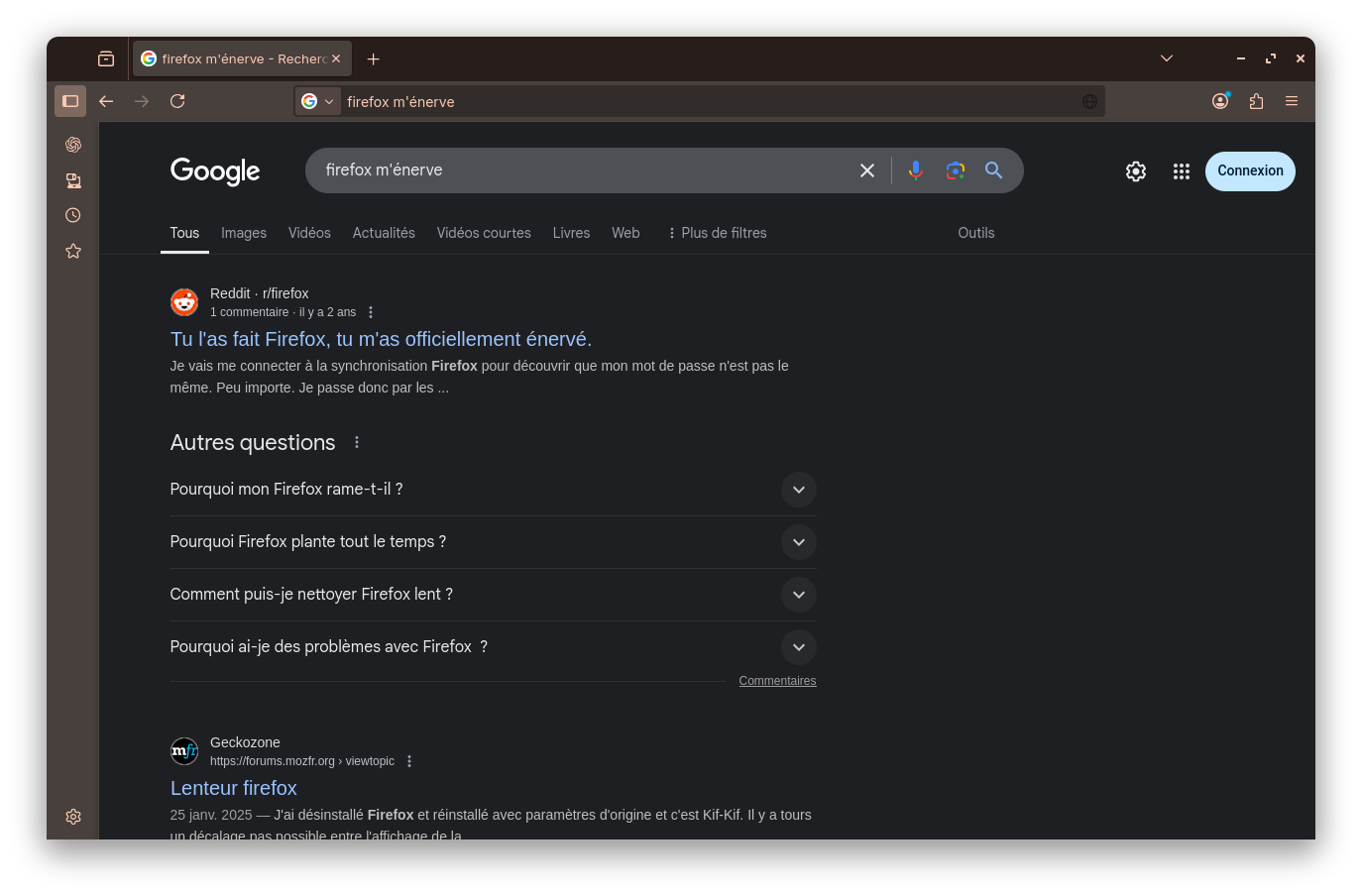Open more options for the Geckozone result
1362x896 pixels.
click(409, 761)
